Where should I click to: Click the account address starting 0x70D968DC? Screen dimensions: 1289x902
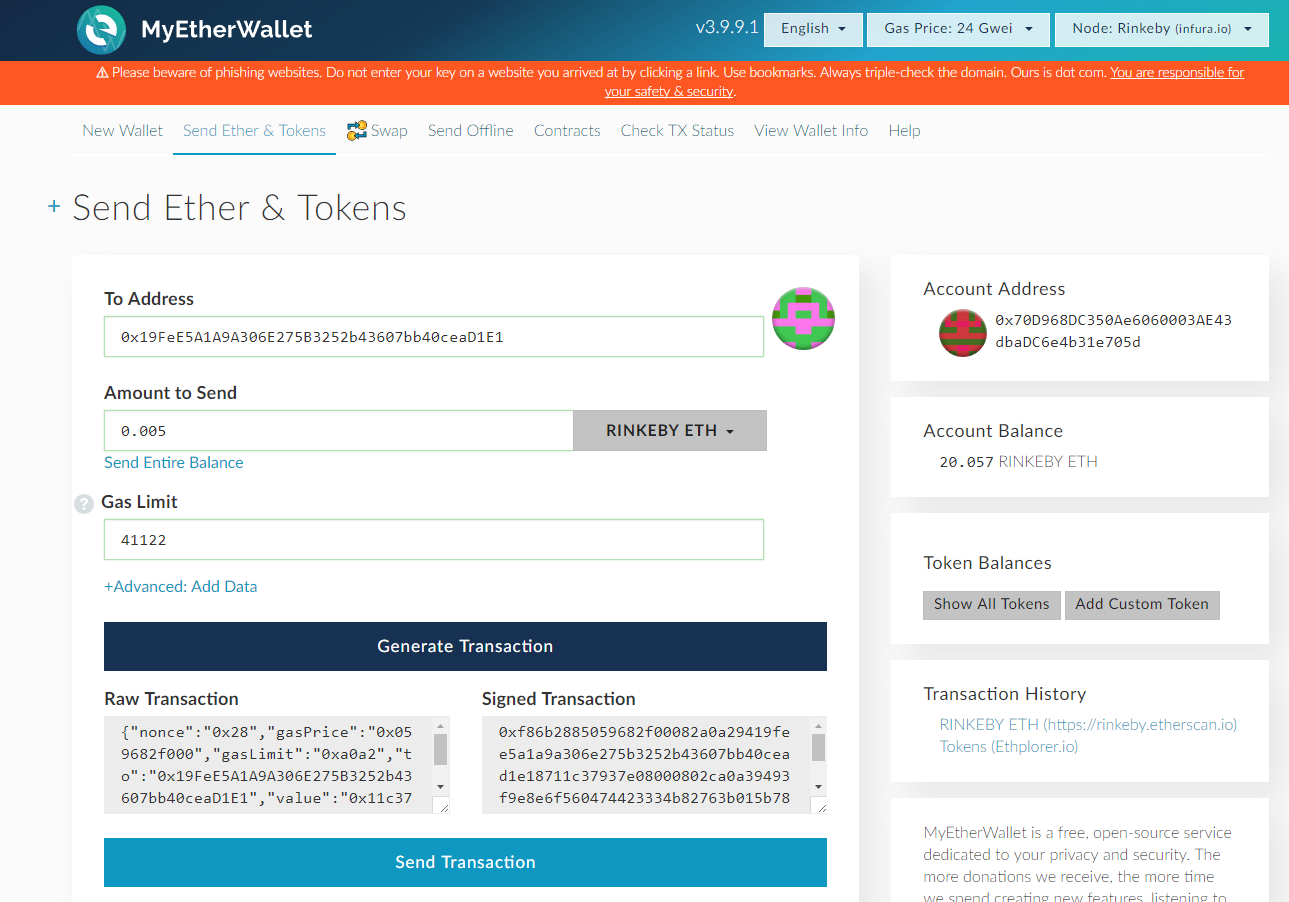(x=1113, y=331)
